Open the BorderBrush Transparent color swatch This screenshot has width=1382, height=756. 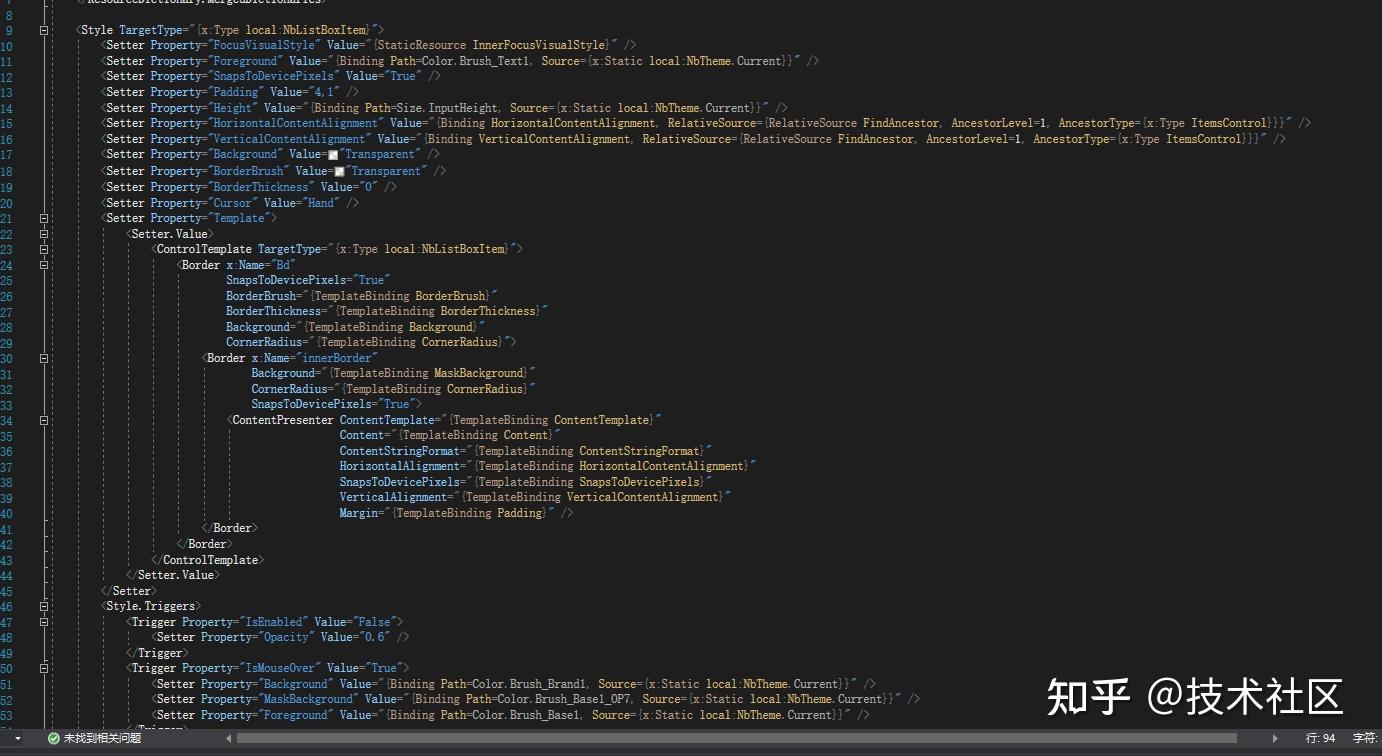coord(339,171)
